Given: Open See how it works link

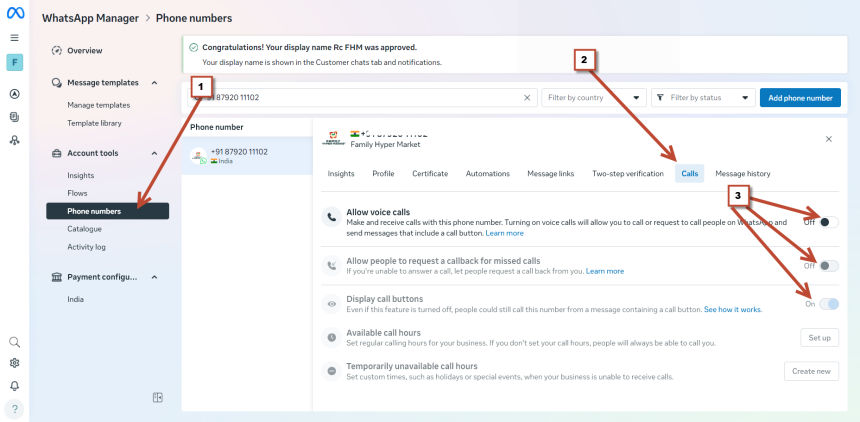Looking at the screenshot, I should click(732, 310).
